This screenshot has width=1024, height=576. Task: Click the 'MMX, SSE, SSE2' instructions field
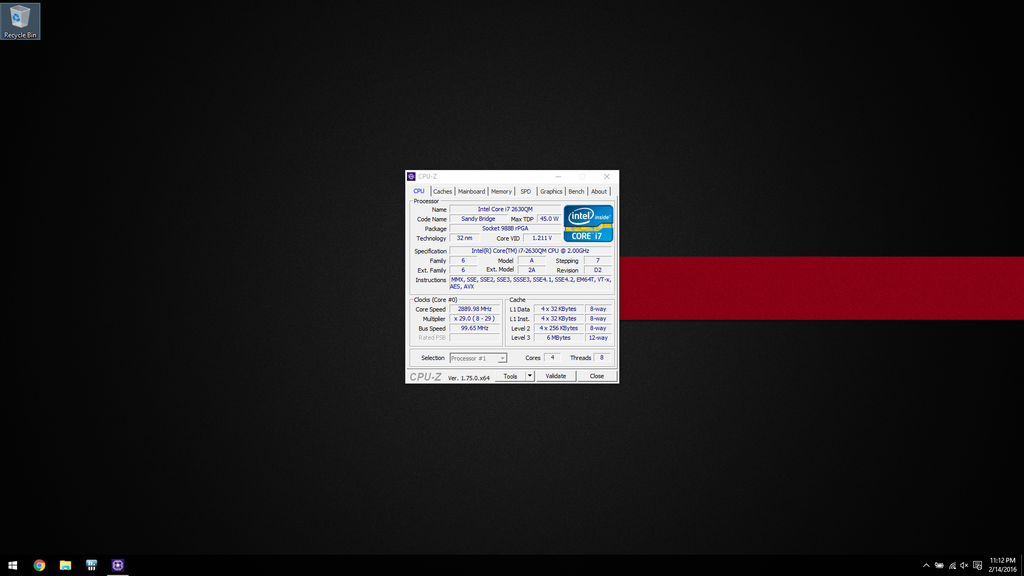tap(530, 283)
